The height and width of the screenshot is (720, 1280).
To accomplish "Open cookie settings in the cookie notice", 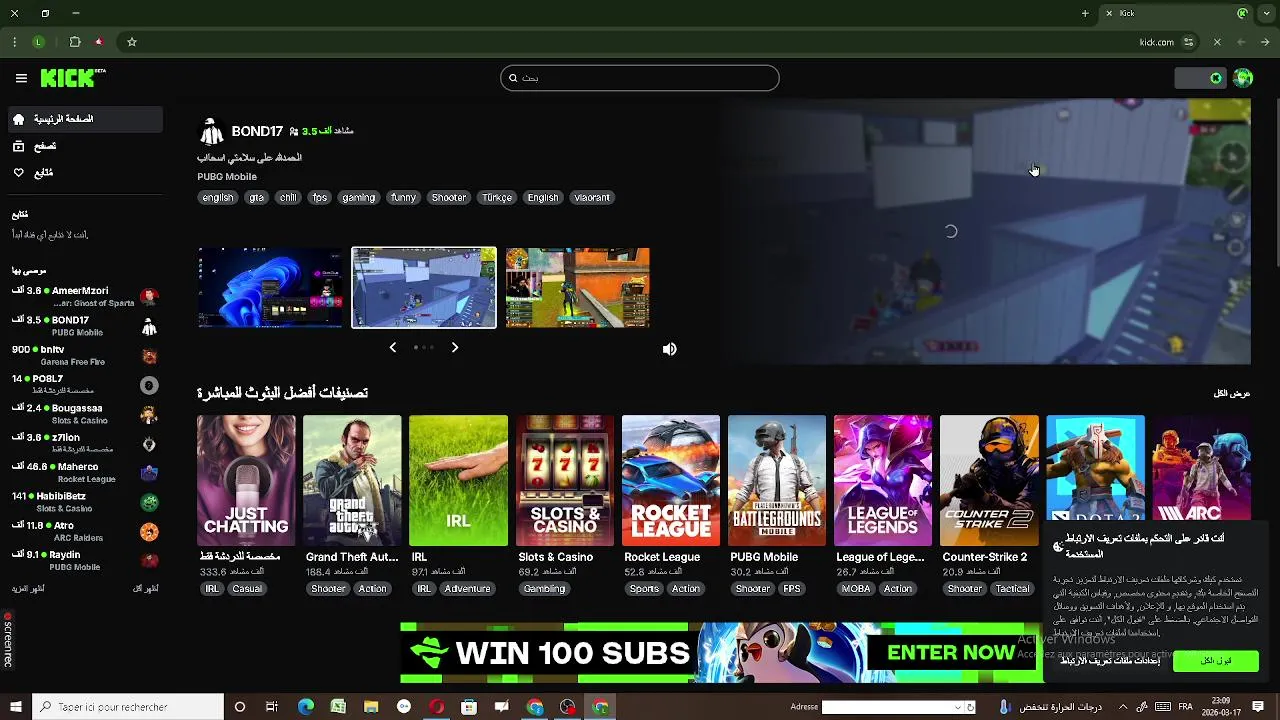I will [1110, 660].
